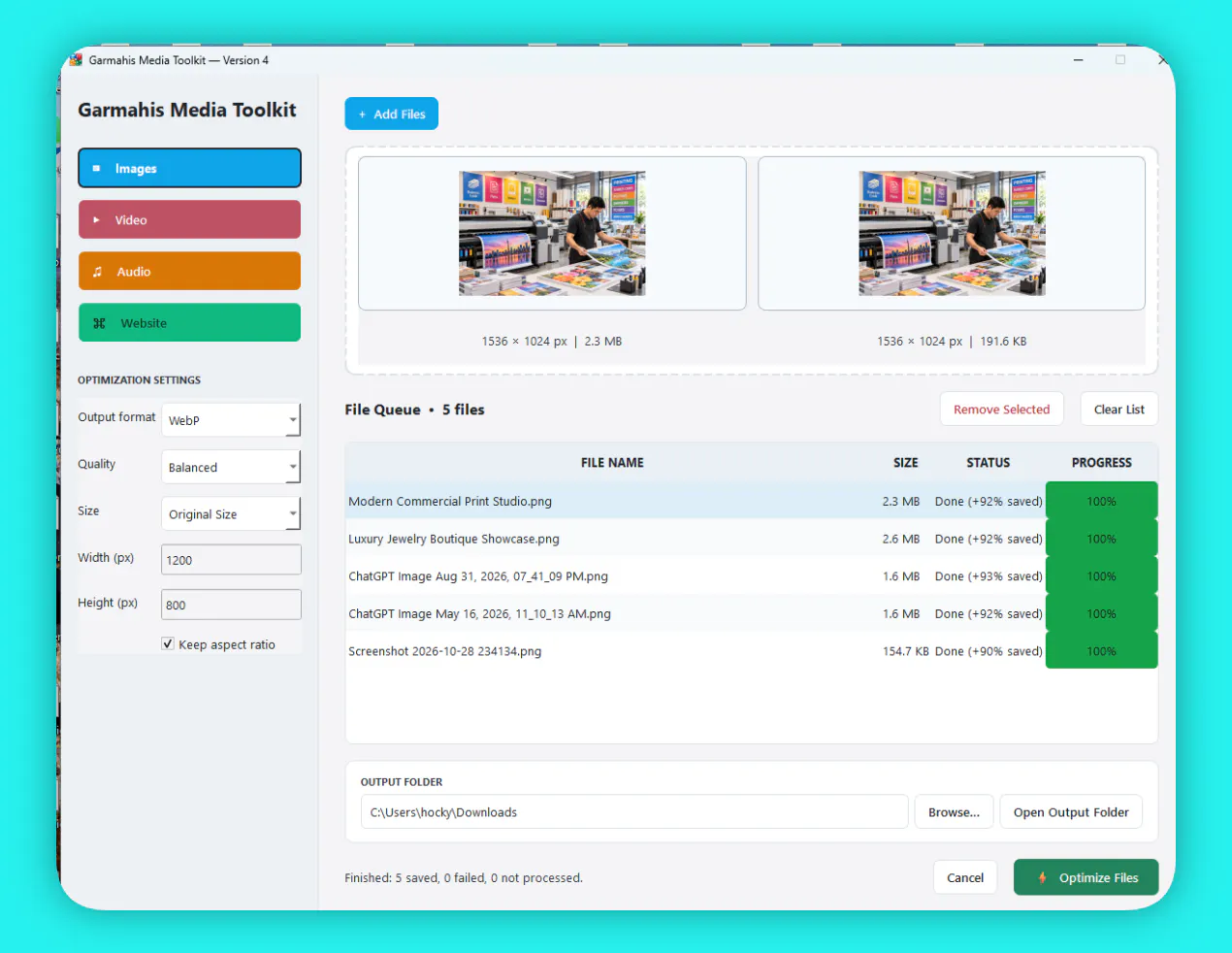This screenshot has height=953, width=1232.
Task: Click the 'Done (+90% saved)' status cell
Action: (x=989, y=651)
